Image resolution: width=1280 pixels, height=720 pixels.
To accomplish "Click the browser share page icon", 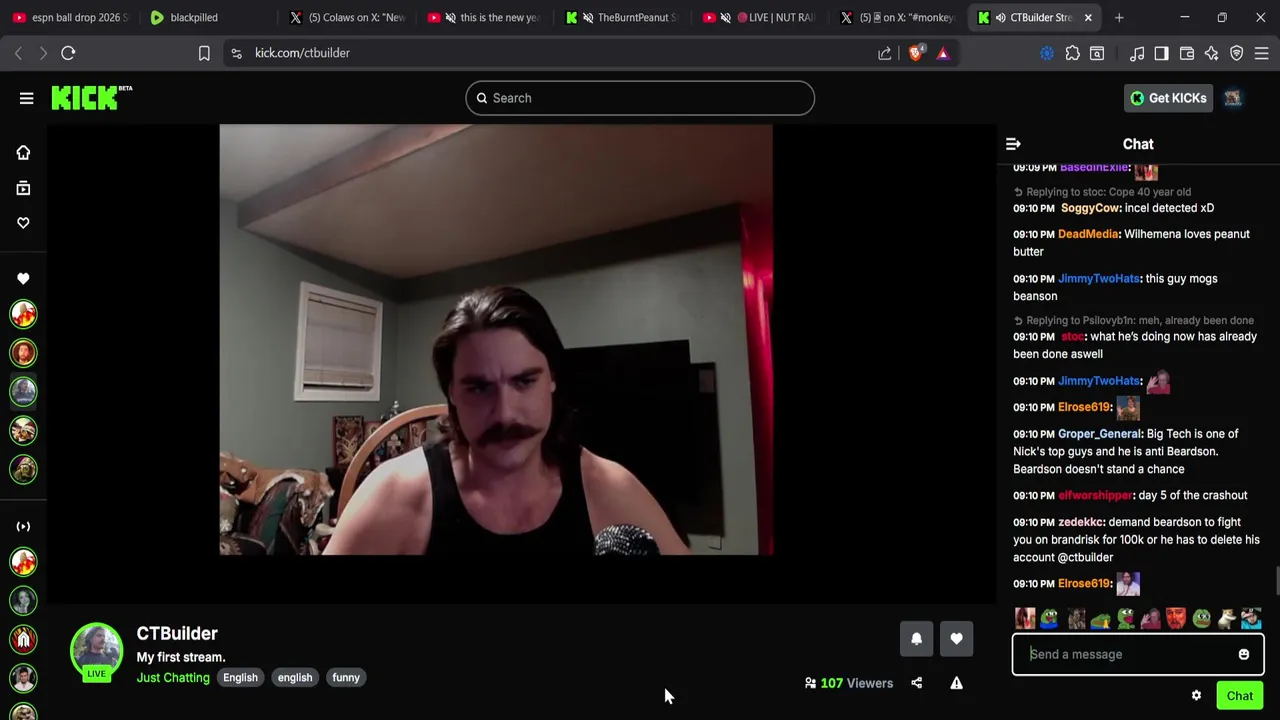I will 885,53.
